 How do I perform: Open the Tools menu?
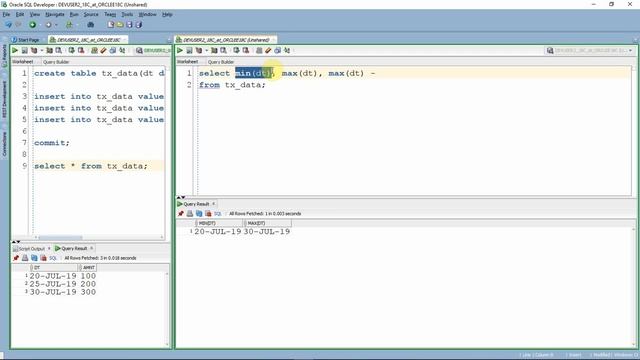click(127, 14)
